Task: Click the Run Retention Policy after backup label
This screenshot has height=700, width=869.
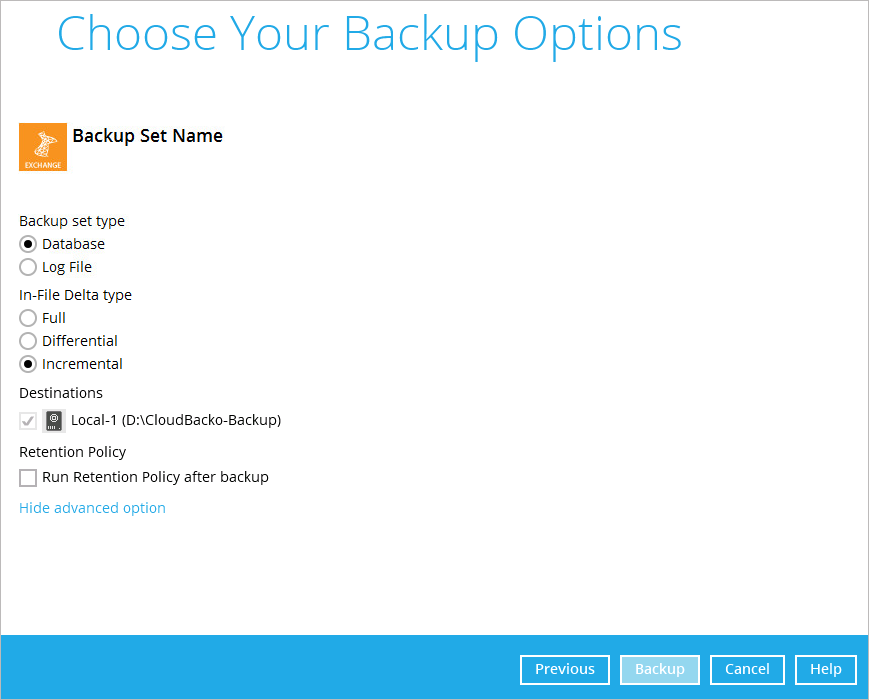Action: coord(155,477)
